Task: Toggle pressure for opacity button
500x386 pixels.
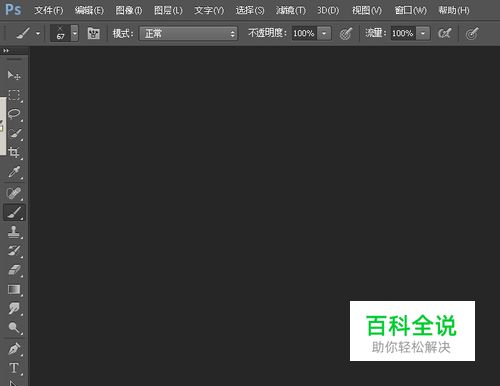Action: (x=346, y=33)
